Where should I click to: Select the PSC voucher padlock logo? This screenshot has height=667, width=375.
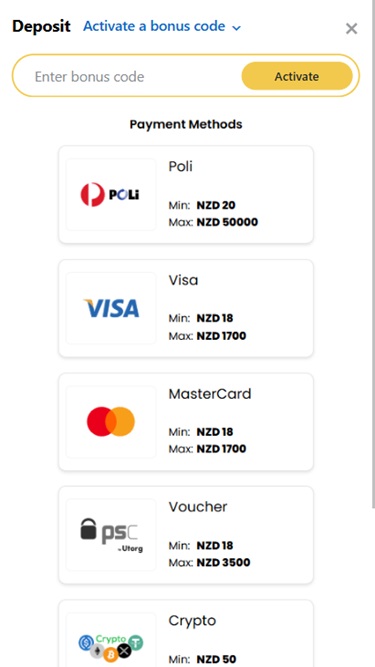(112, 535)
